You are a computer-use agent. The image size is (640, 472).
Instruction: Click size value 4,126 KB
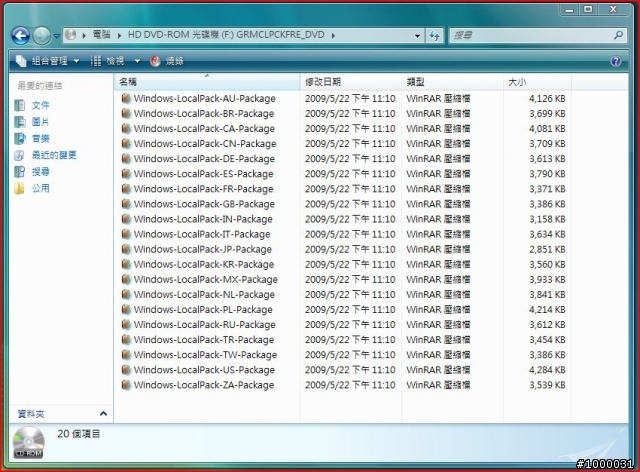[x=547, y=98]
